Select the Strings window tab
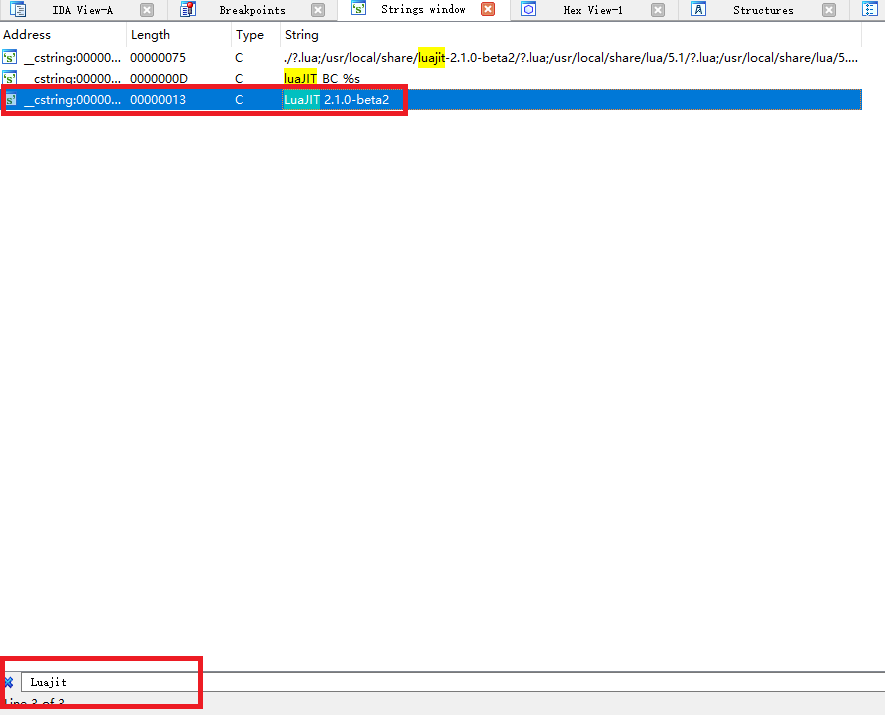Viewport: 885px width, 715px height. click(x=423, y=10)
